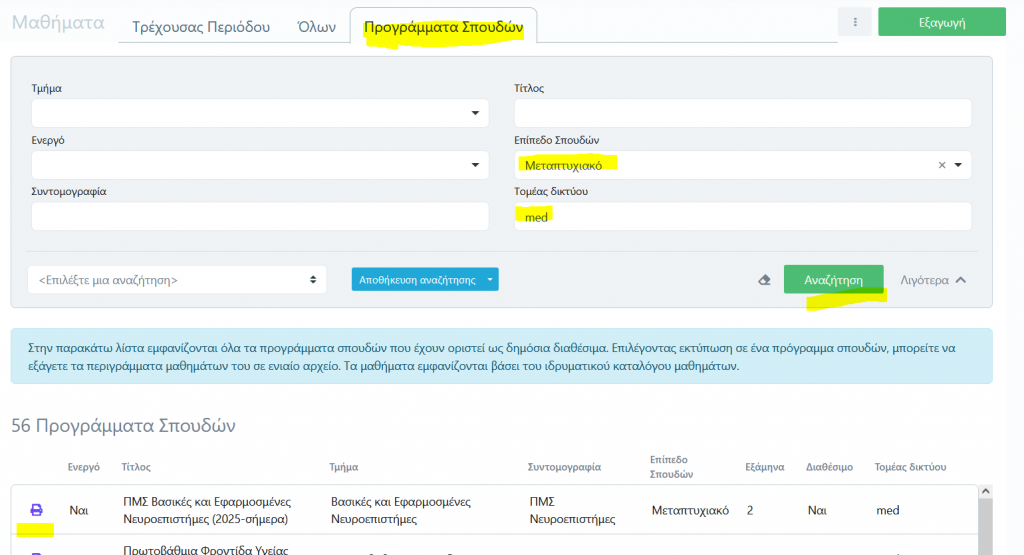
Task: Click the eraser clear-filters icon
Action: [x=765, y=280]
